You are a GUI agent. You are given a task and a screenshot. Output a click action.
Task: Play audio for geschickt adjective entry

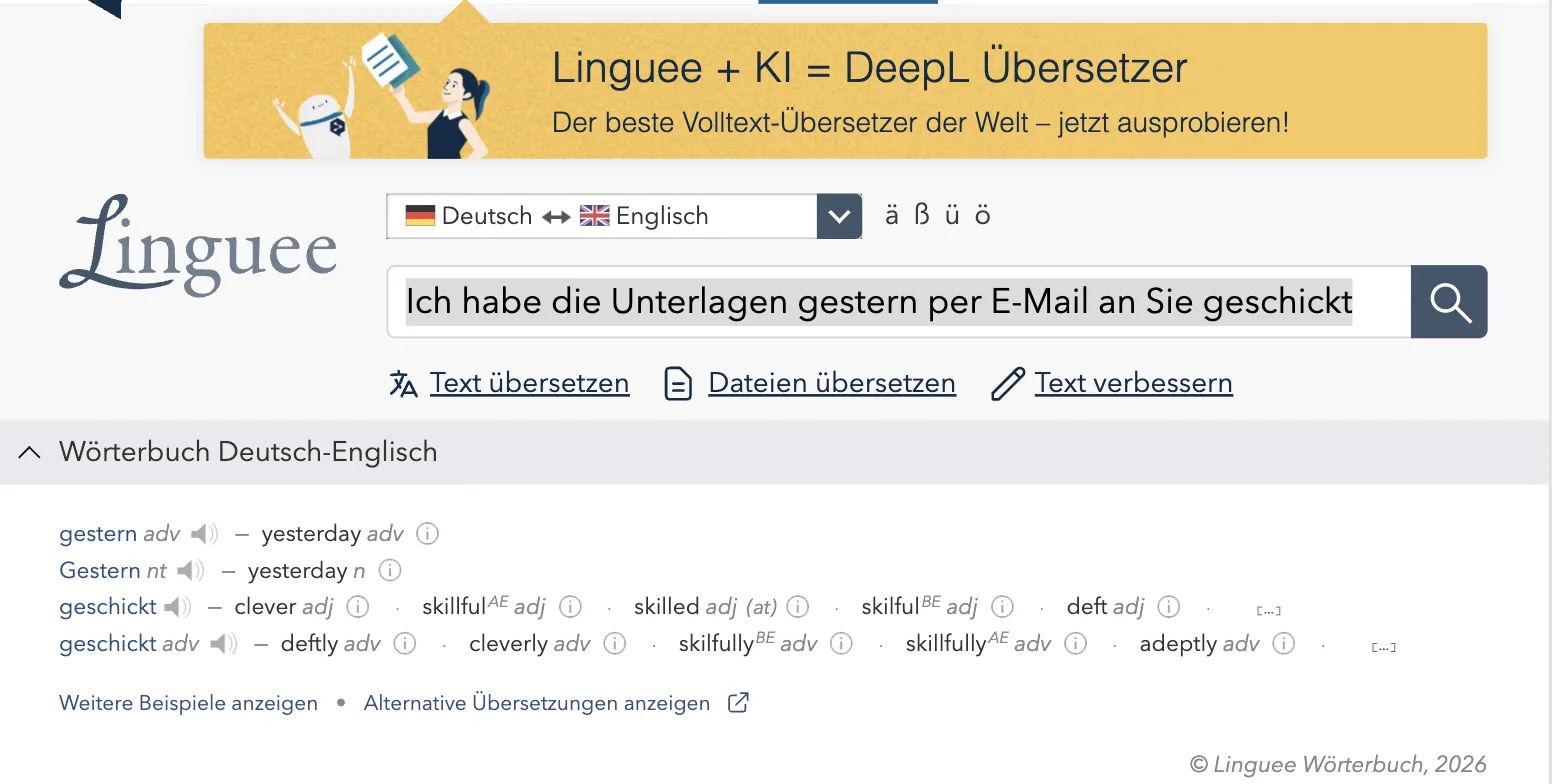[177, 607]
